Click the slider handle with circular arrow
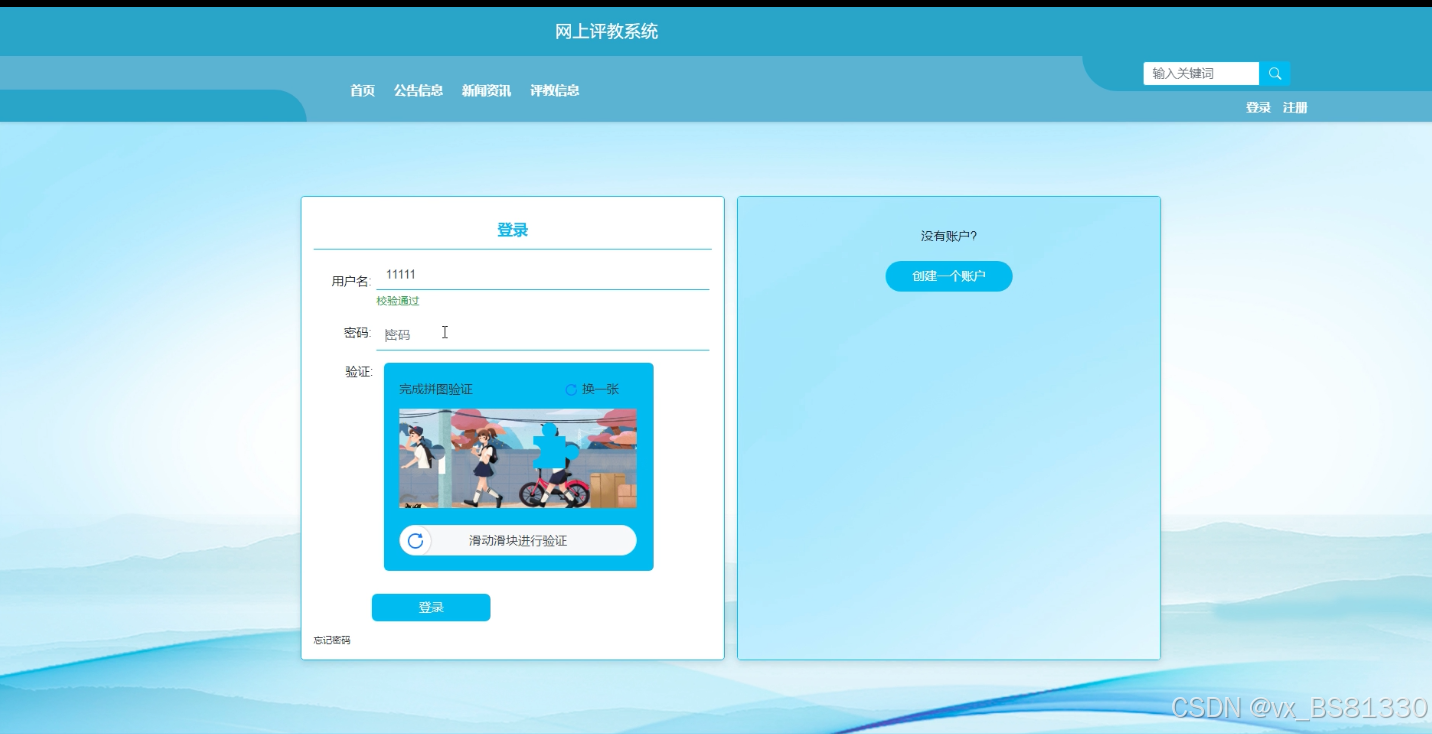The image size is (1432, 734). click(415, 541)
